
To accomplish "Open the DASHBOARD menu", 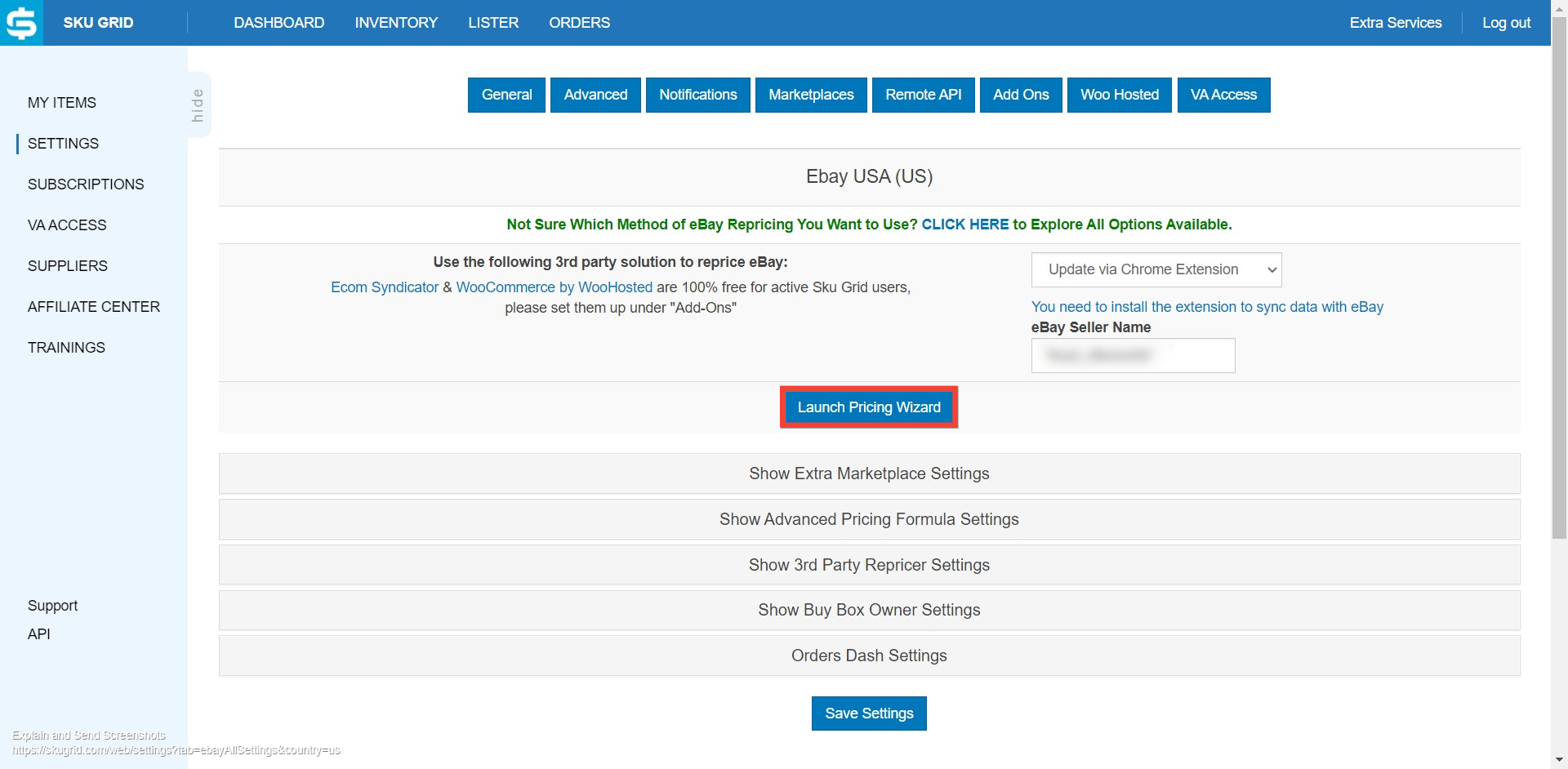I will [x=278, y=23].
